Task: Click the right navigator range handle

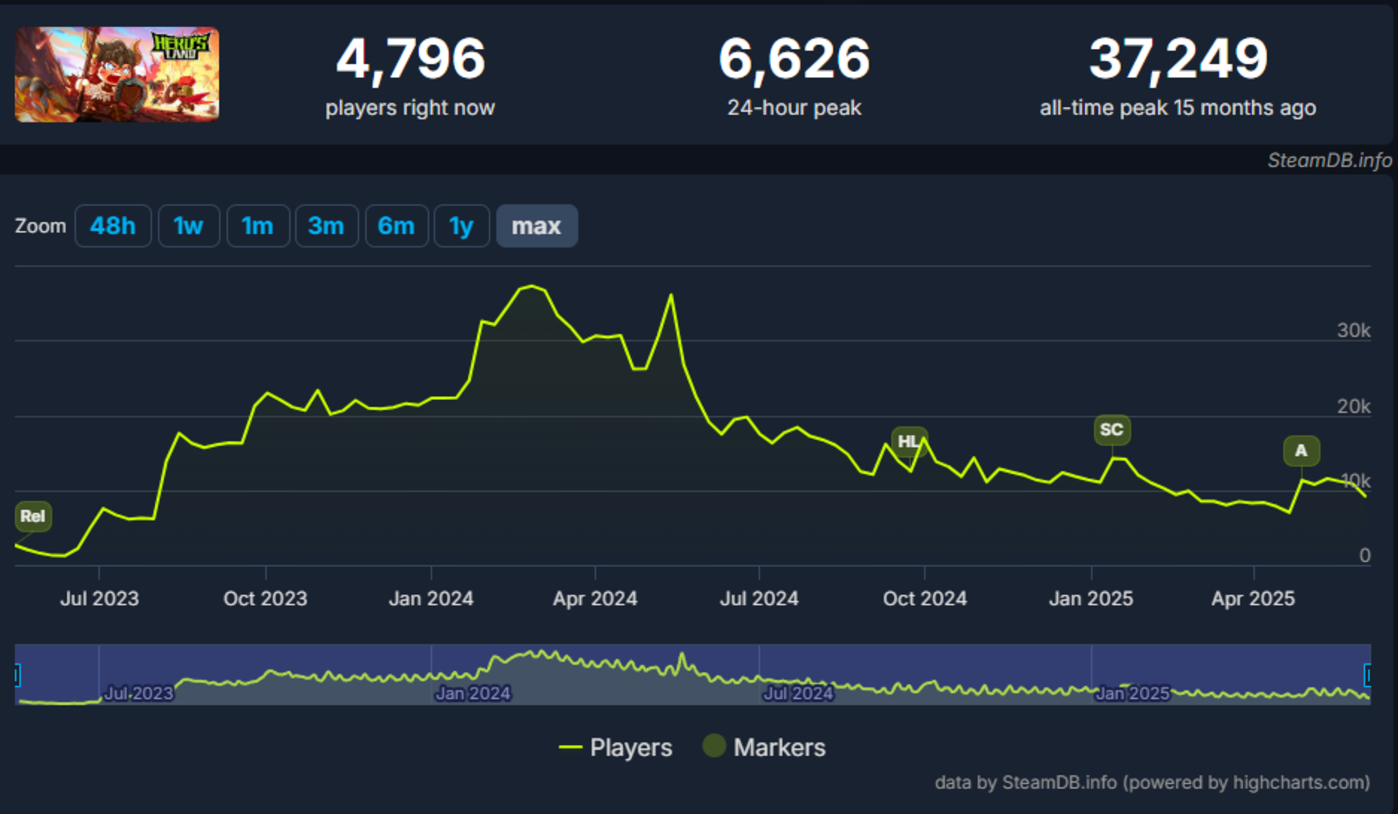Action: [x=1367, y=676]
